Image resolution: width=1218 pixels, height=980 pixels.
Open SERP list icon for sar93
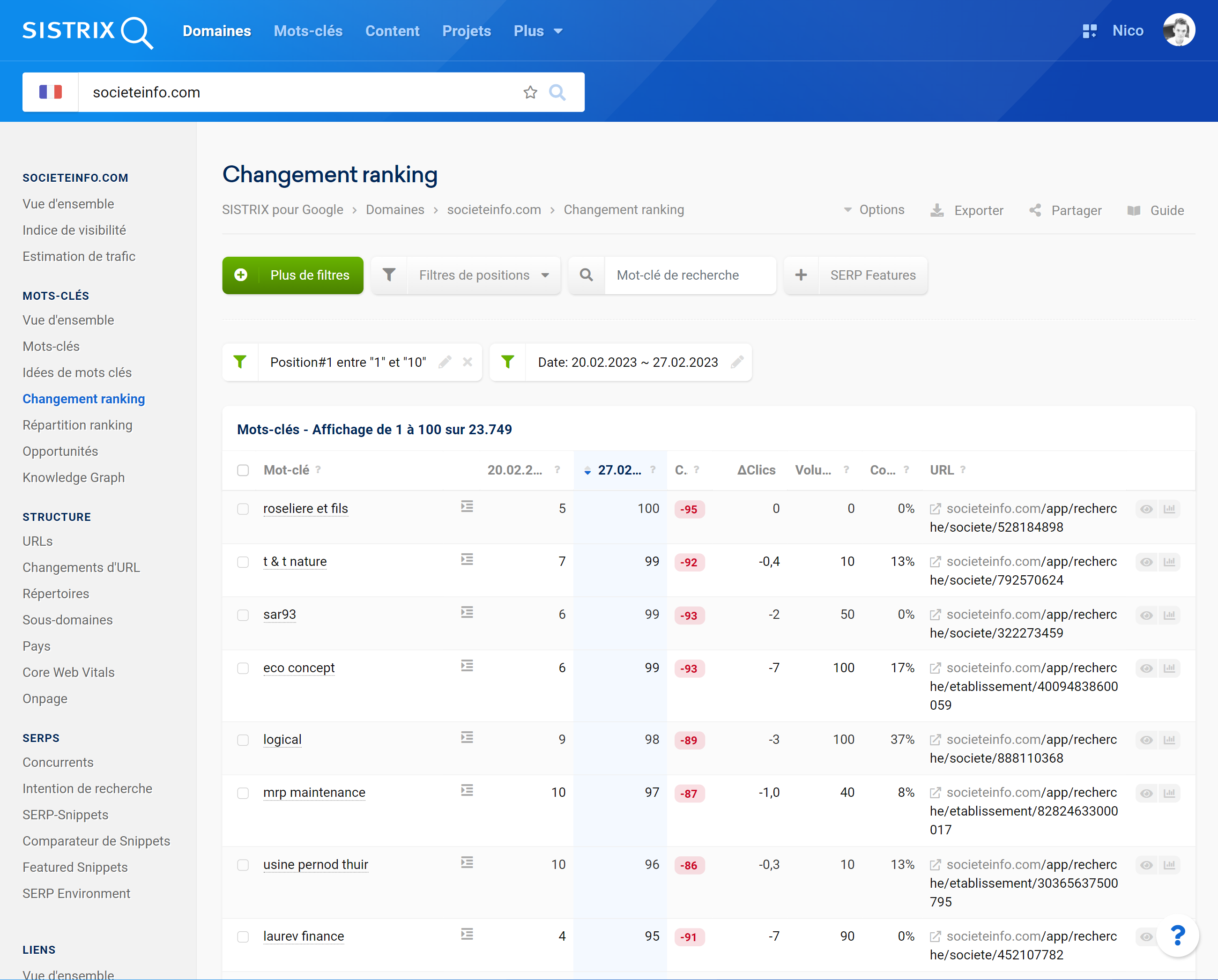(x=467, y=613)
